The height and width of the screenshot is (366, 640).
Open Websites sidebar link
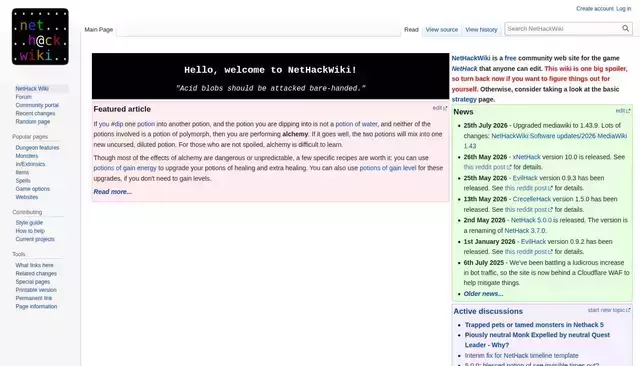coord(27,197)
